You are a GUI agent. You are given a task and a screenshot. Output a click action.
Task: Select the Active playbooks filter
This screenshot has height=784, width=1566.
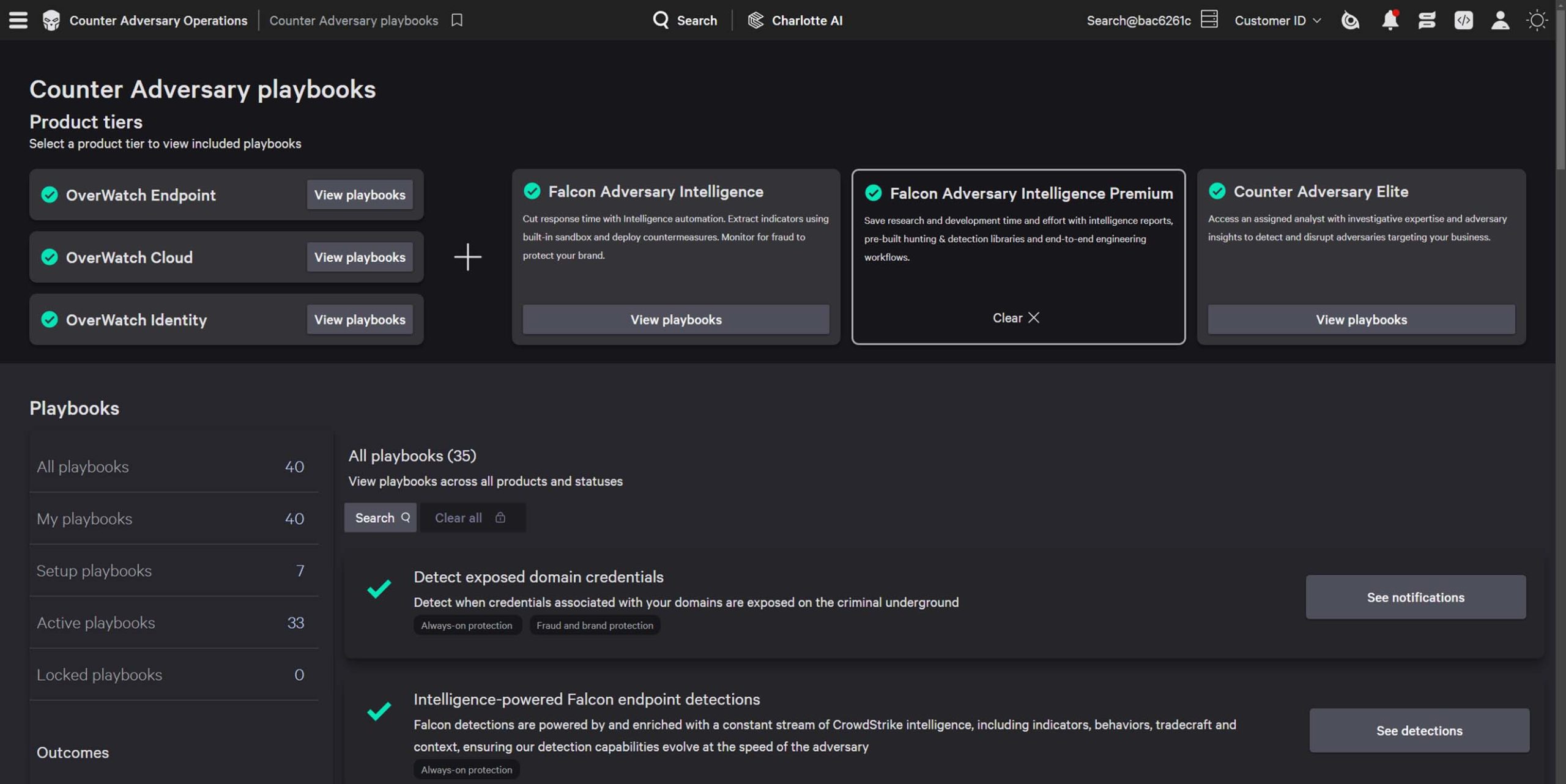(174, 623)
